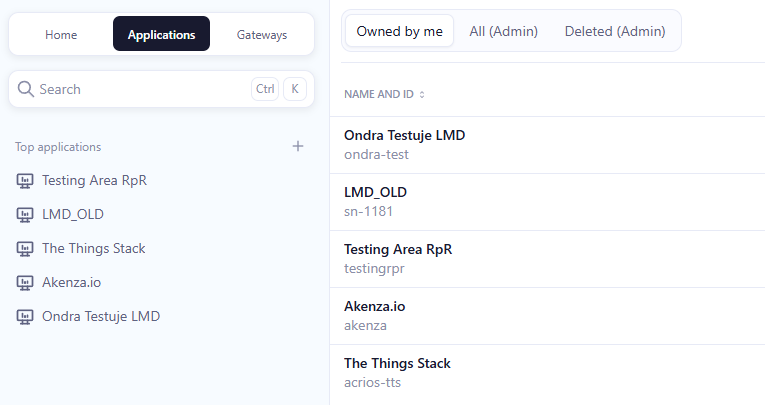This screenshot has height=405, width=765.
Task: Focus the Search input field
Action: [x=140, y=89]
